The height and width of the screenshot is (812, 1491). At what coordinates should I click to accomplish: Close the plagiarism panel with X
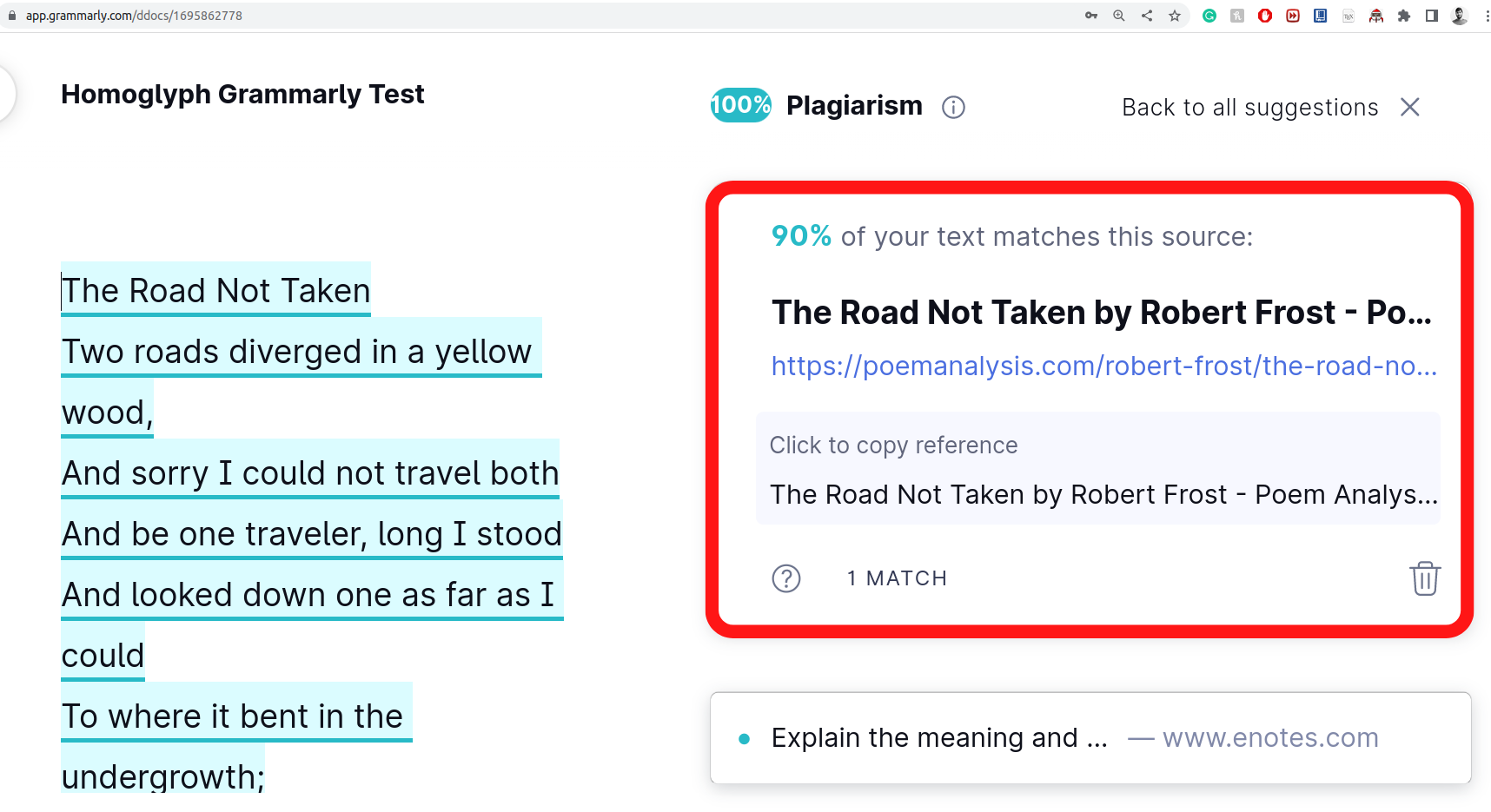tap(1409, 107)
